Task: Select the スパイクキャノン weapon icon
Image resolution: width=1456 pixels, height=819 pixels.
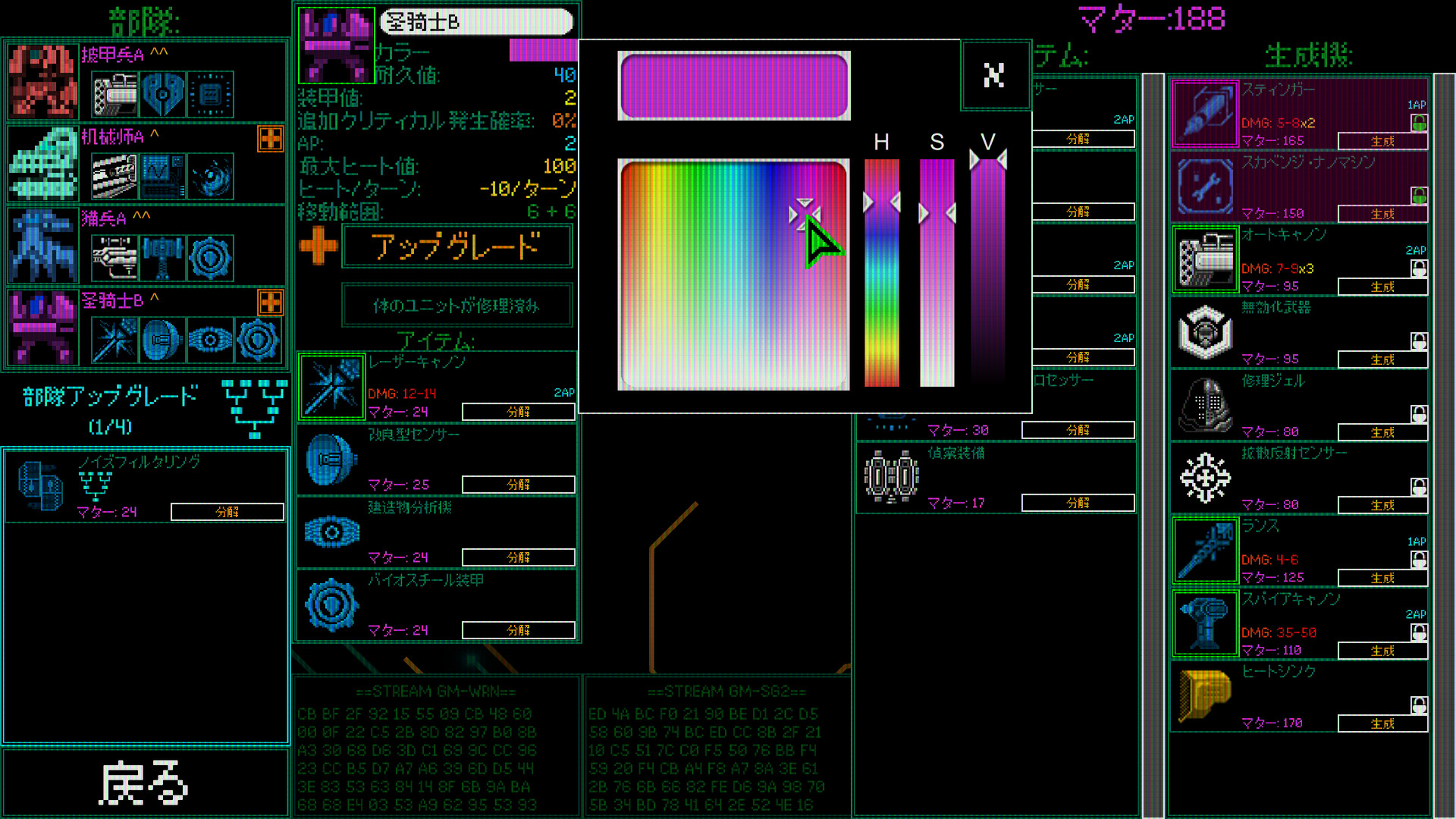Action: [1205, 623]
